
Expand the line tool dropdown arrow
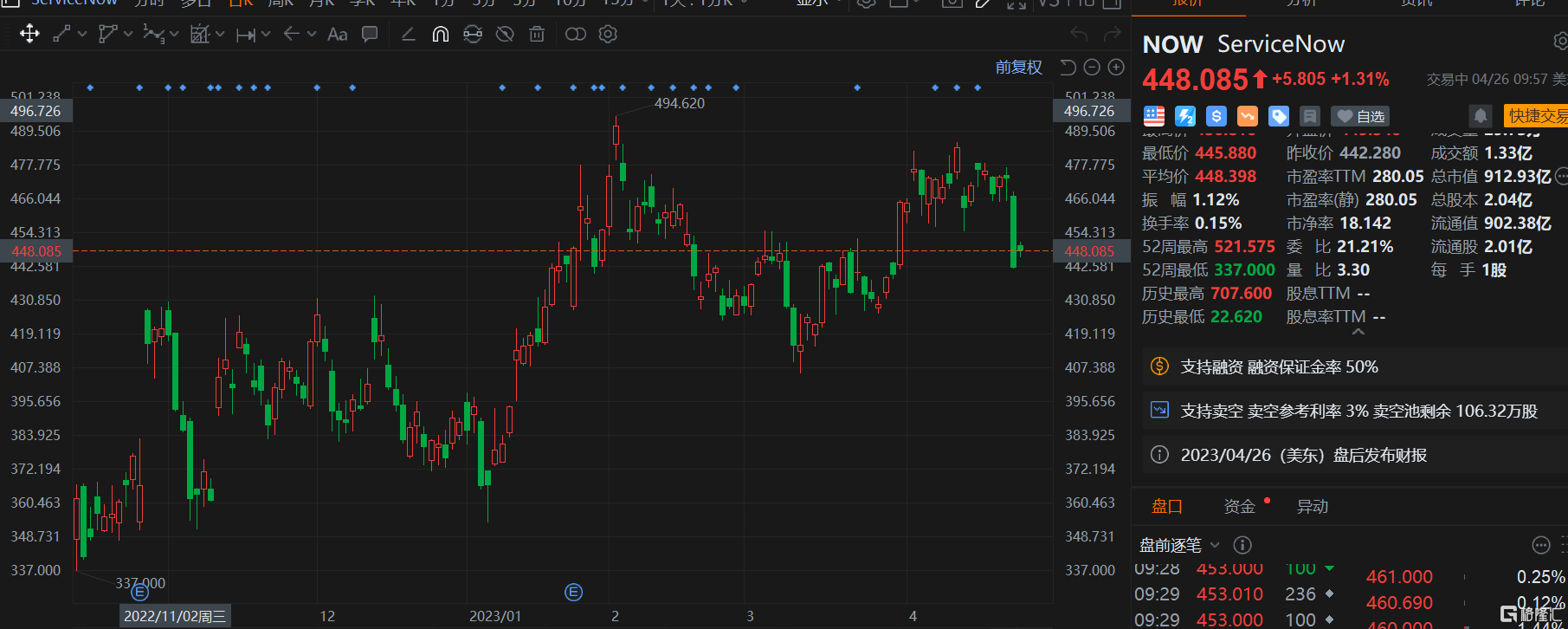[x=82, y=35]
